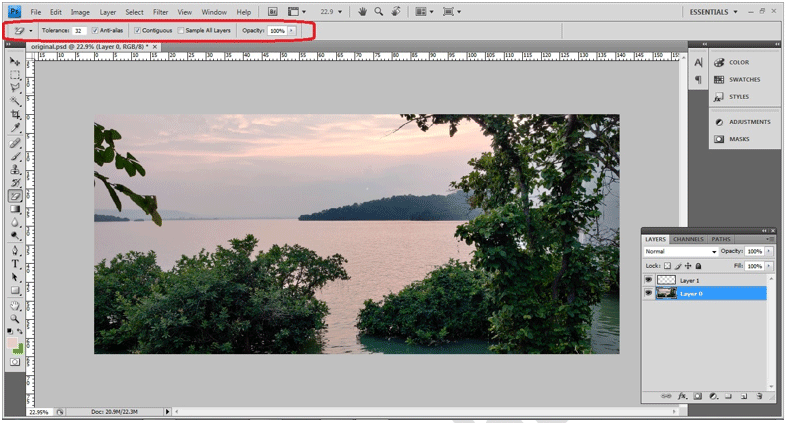Select the Magic Eraser tool in toolbox
The image size is (786, 423).
[15, 196]
